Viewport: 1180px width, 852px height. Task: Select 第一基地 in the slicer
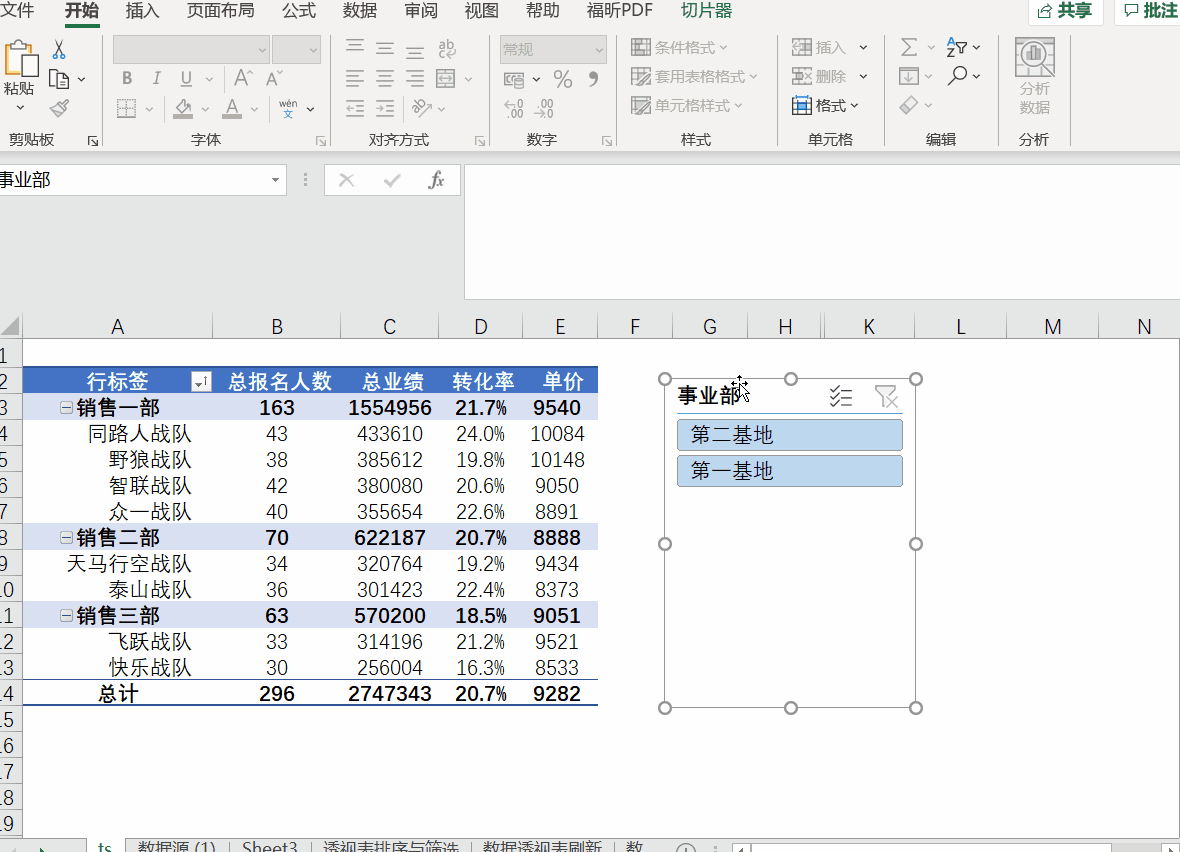tap(789, 471)
